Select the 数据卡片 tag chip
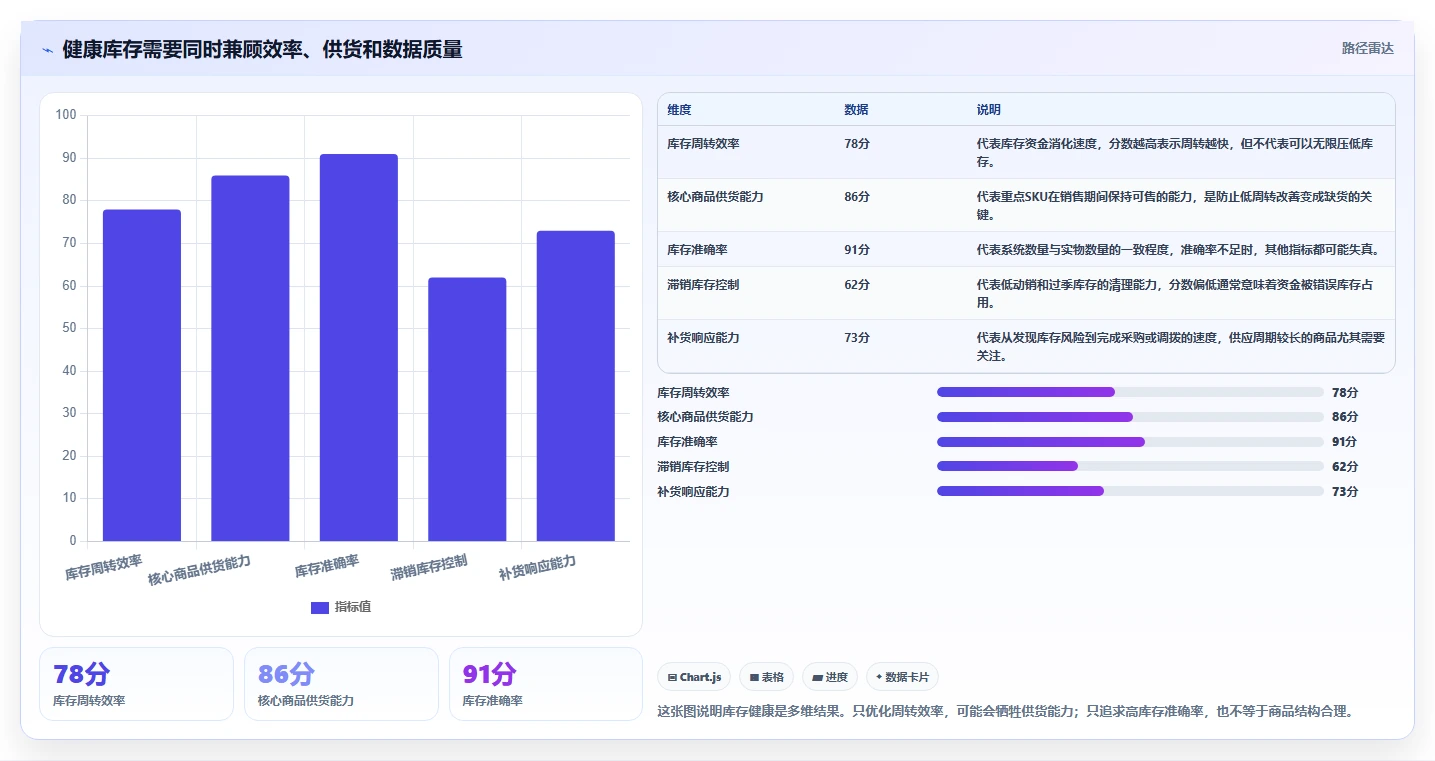This screenshot has width=1435, height=761. [902, 677]
